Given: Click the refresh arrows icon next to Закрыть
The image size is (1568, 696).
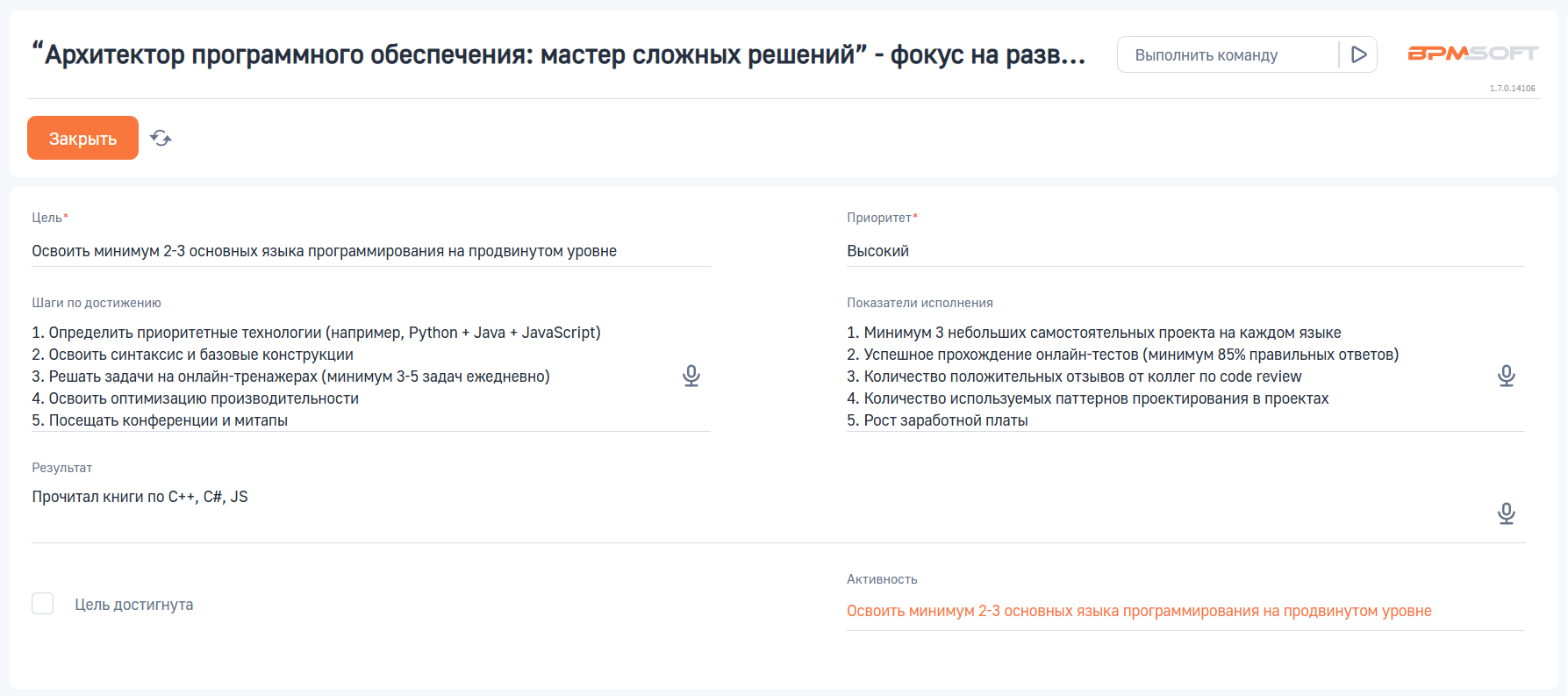Looking at the screenshot, I should [161, 138].
